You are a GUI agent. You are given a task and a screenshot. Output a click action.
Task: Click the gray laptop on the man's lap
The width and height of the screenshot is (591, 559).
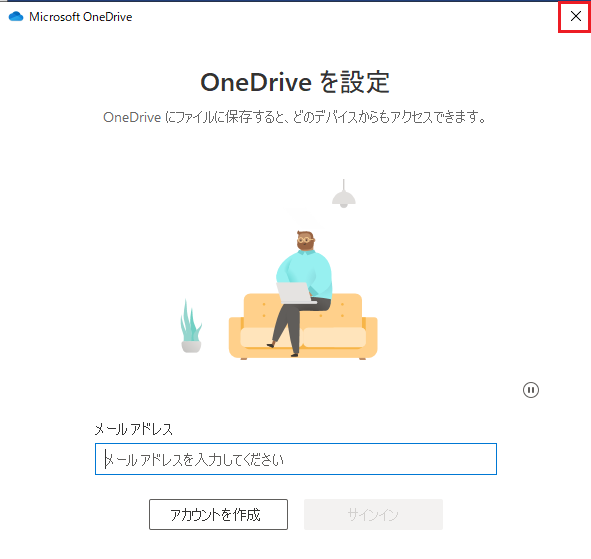pyautogui.click(x=295, y=293)
